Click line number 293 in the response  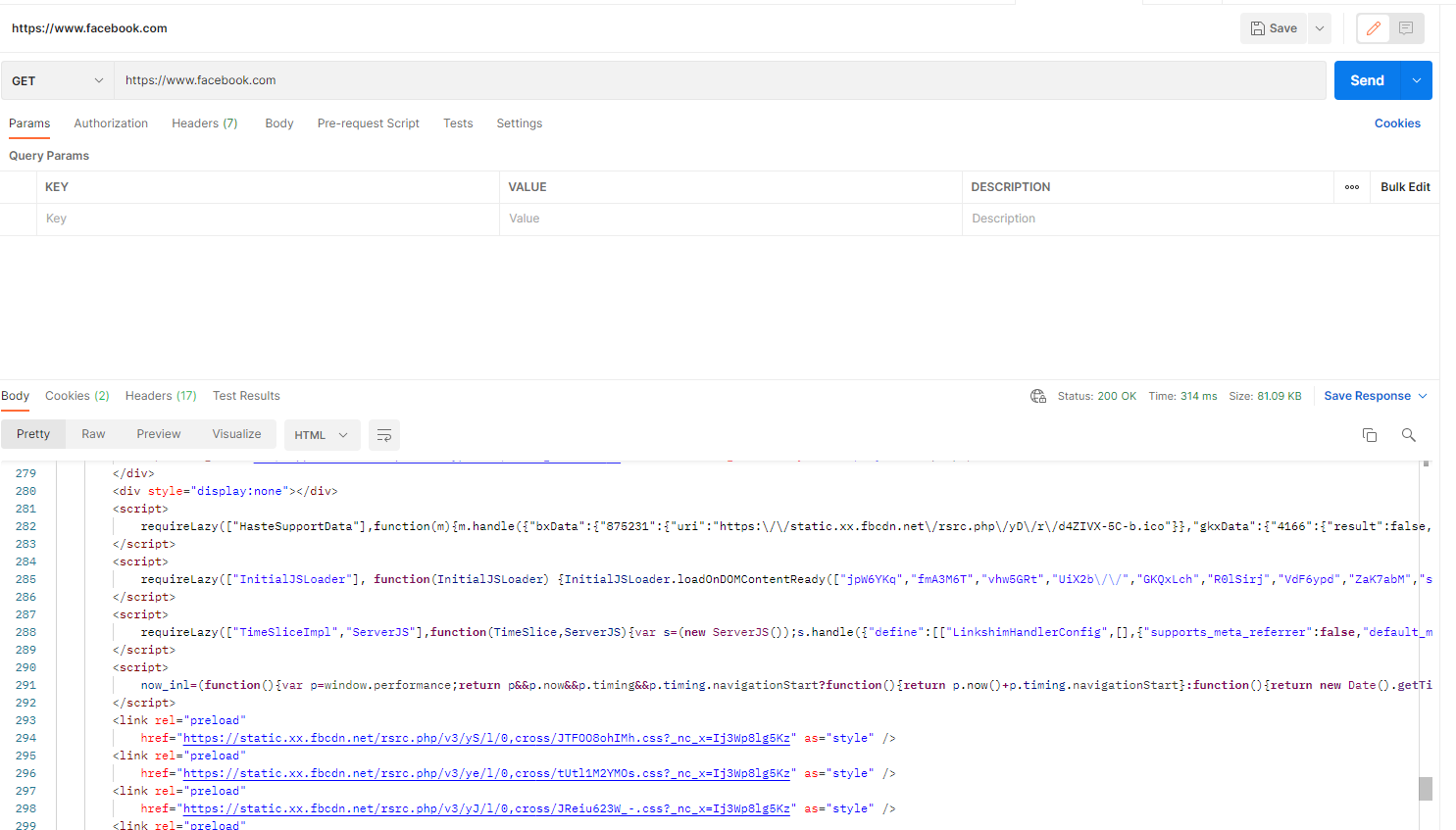[x=25, y=720]
